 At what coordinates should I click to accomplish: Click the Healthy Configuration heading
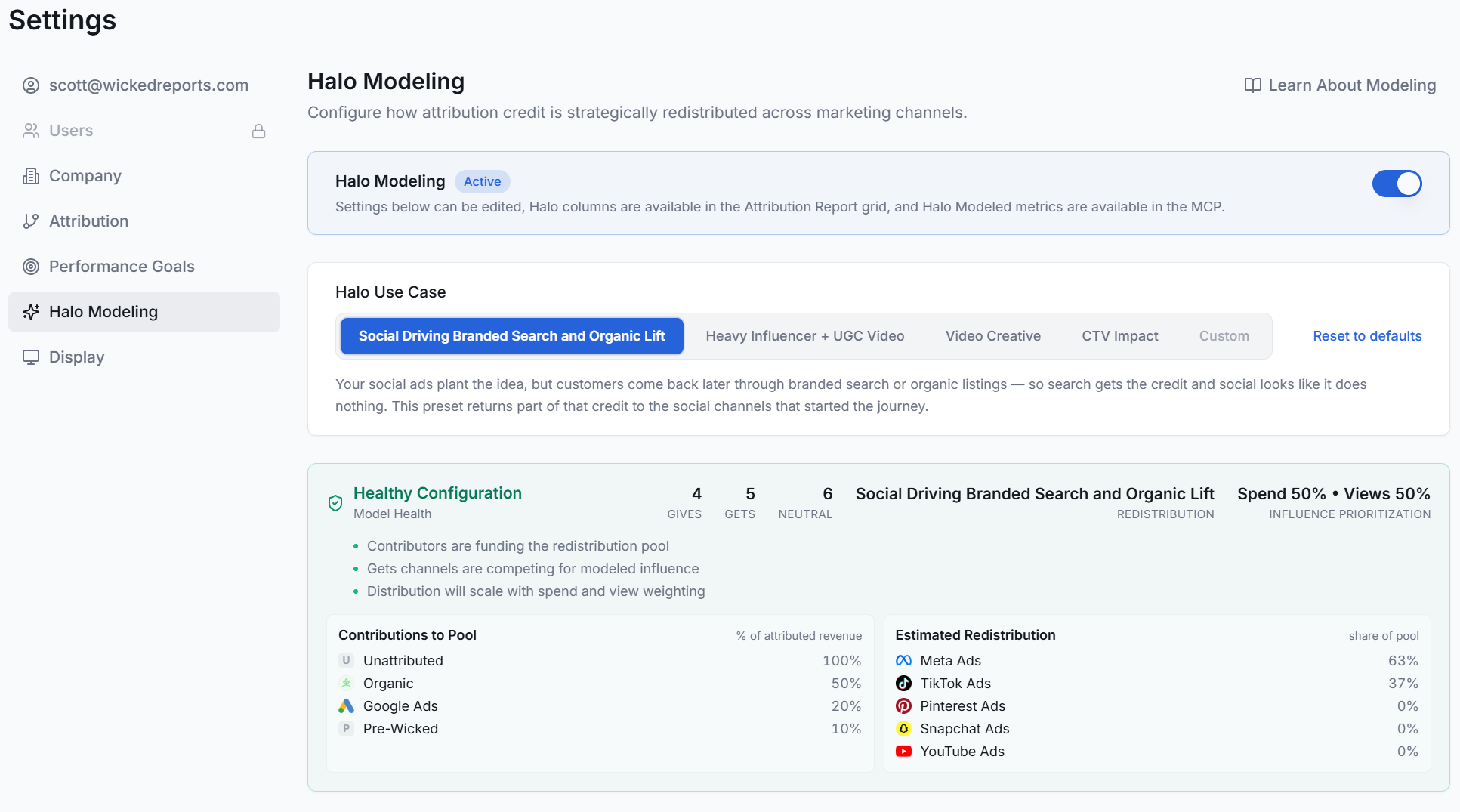438,493
